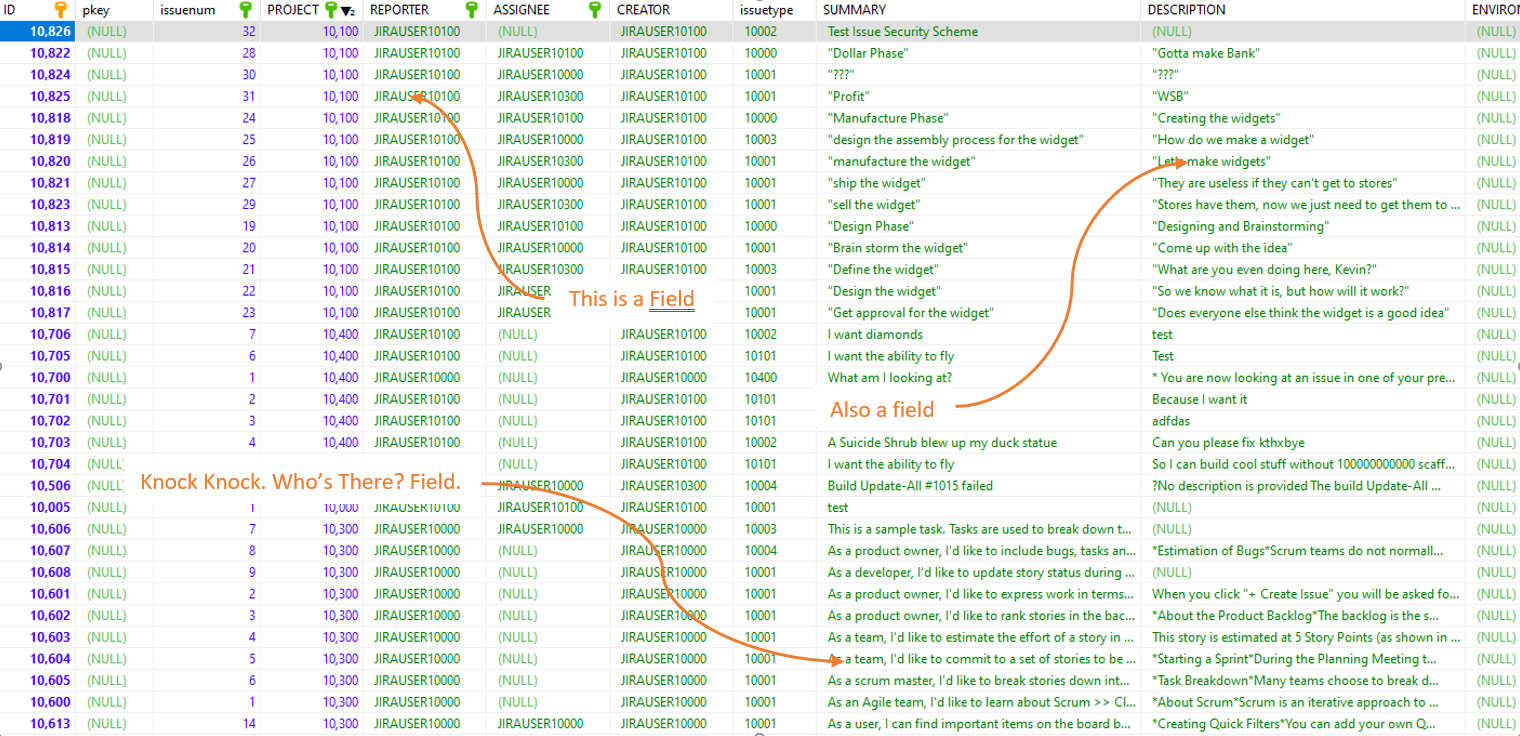Select the ID cell 10,613
This screenshot has height=736, width=1520.
click(x=50, y=724)
